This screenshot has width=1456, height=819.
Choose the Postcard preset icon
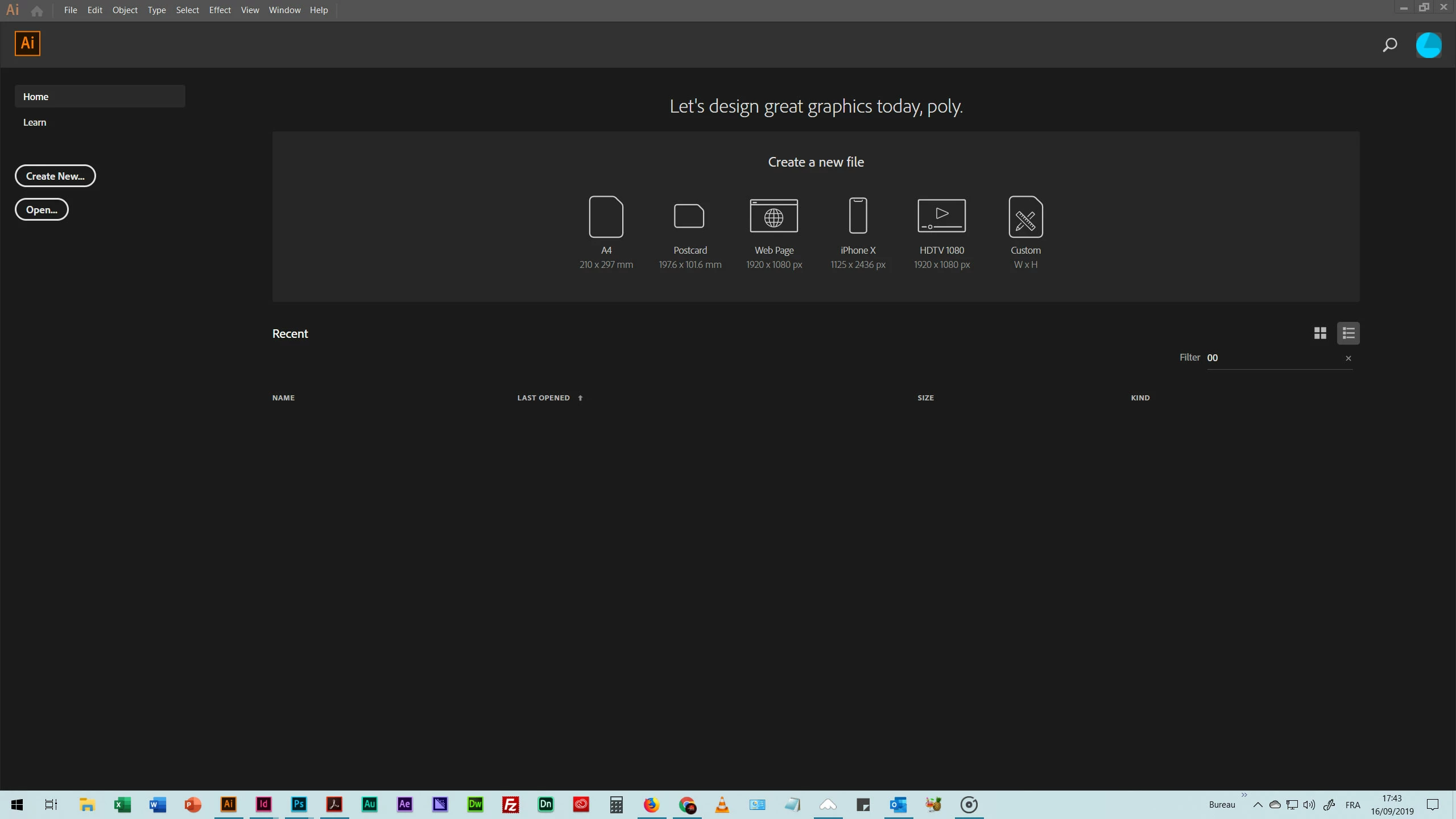click(689, 216)
